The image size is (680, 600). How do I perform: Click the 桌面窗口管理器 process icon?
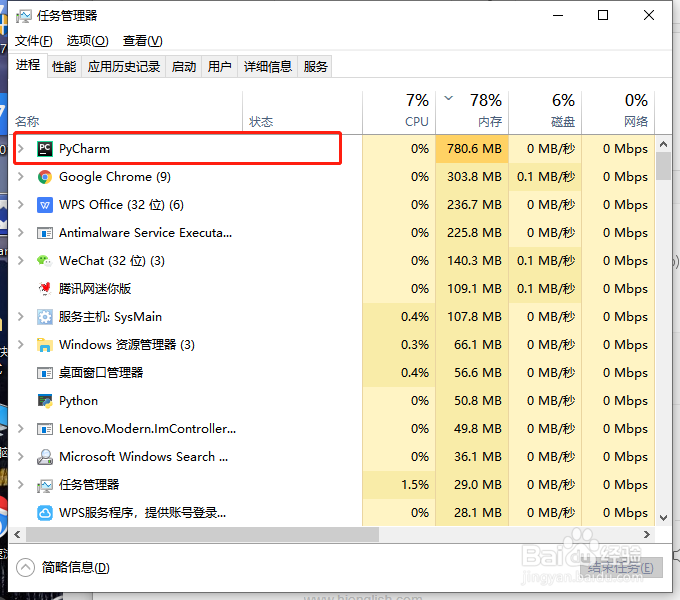pyautogui.click(x=45, y=373)
